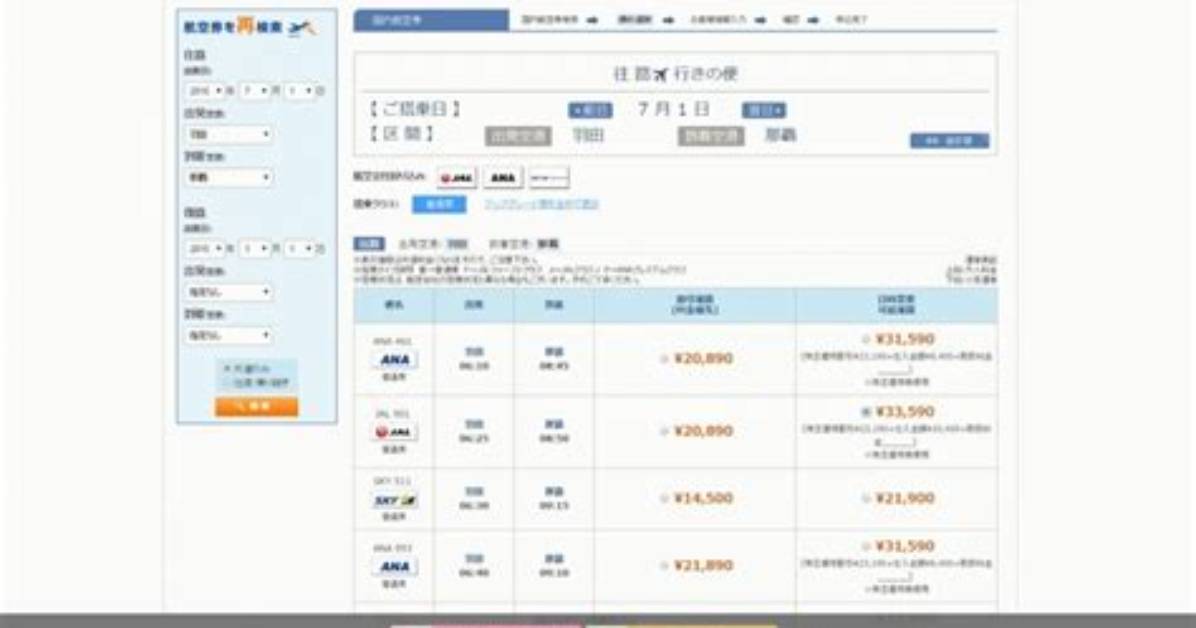Click the 7月1日 boarding date text
The height and width of the screenshot is (628, 1196).
[674, 109]
